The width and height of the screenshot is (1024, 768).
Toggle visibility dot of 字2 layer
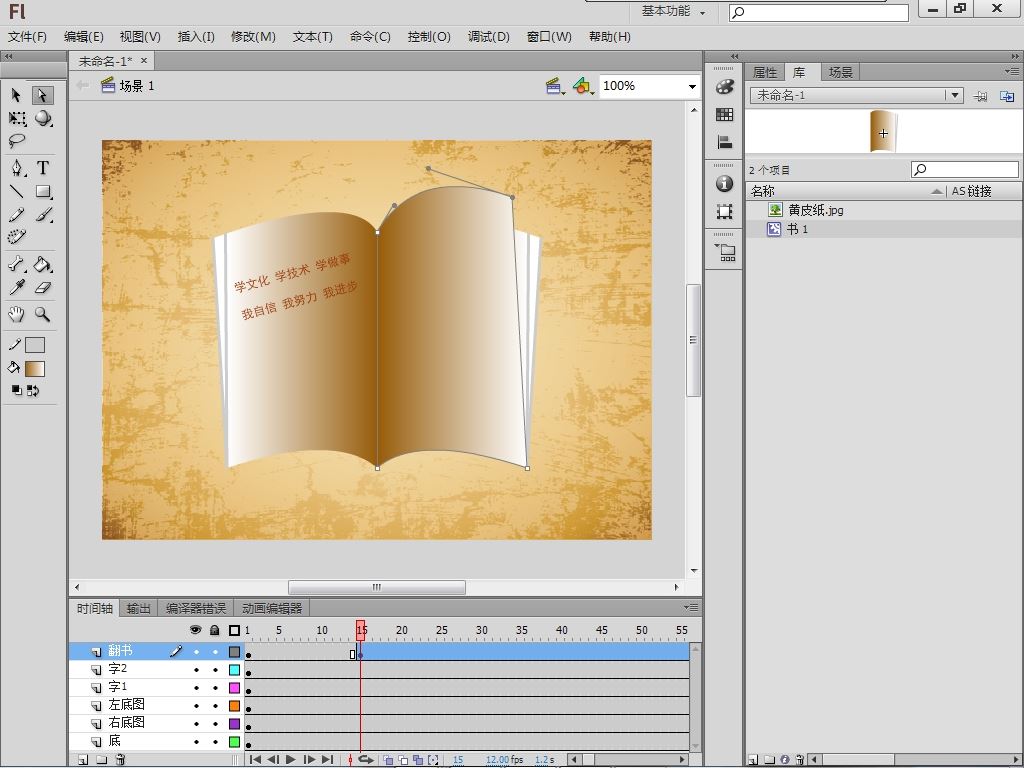196,670
